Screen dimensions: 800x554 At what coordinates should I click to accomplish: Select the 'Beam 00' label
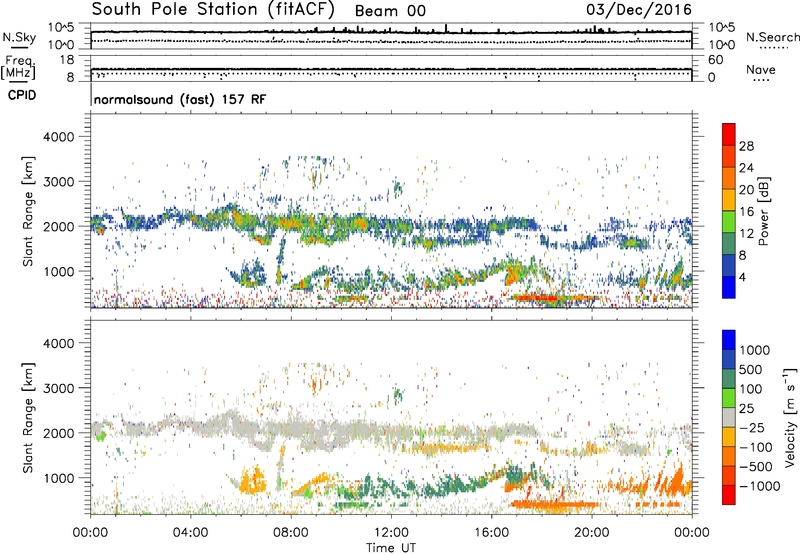390,11
